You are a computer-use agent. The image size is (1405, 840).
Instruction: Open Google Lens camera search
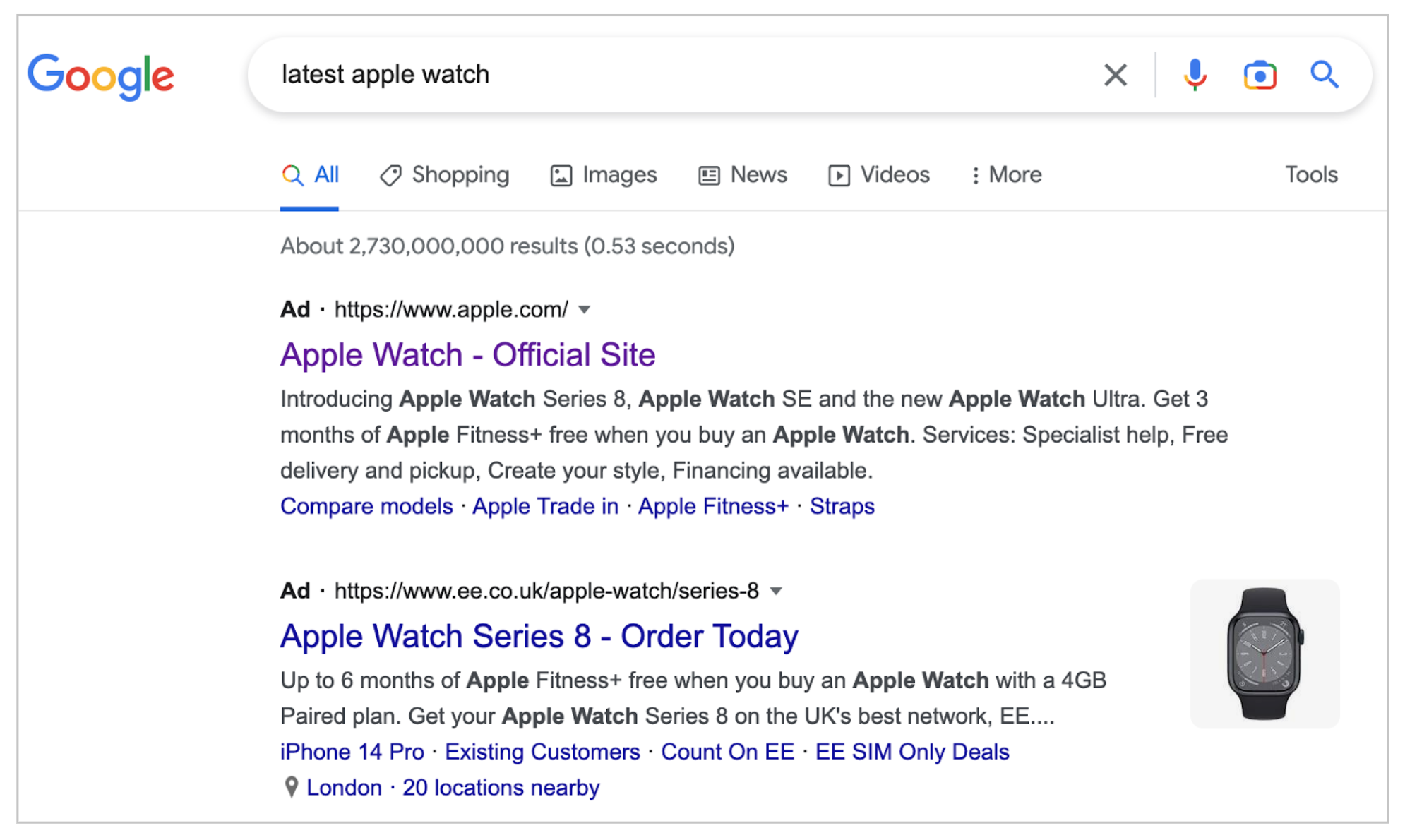(1260, 75)
